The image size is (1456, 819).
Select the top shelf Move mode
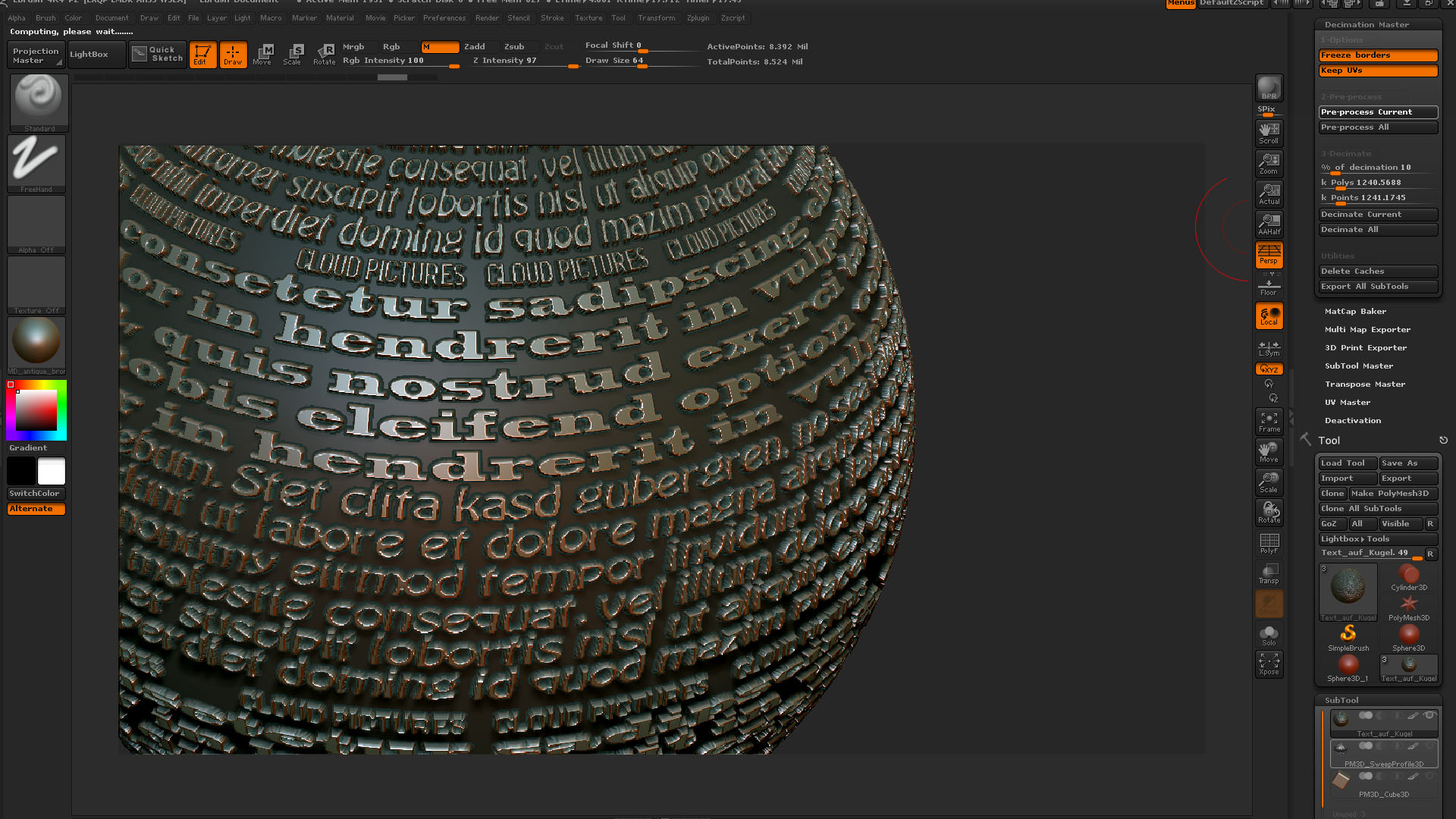(262, 55)
